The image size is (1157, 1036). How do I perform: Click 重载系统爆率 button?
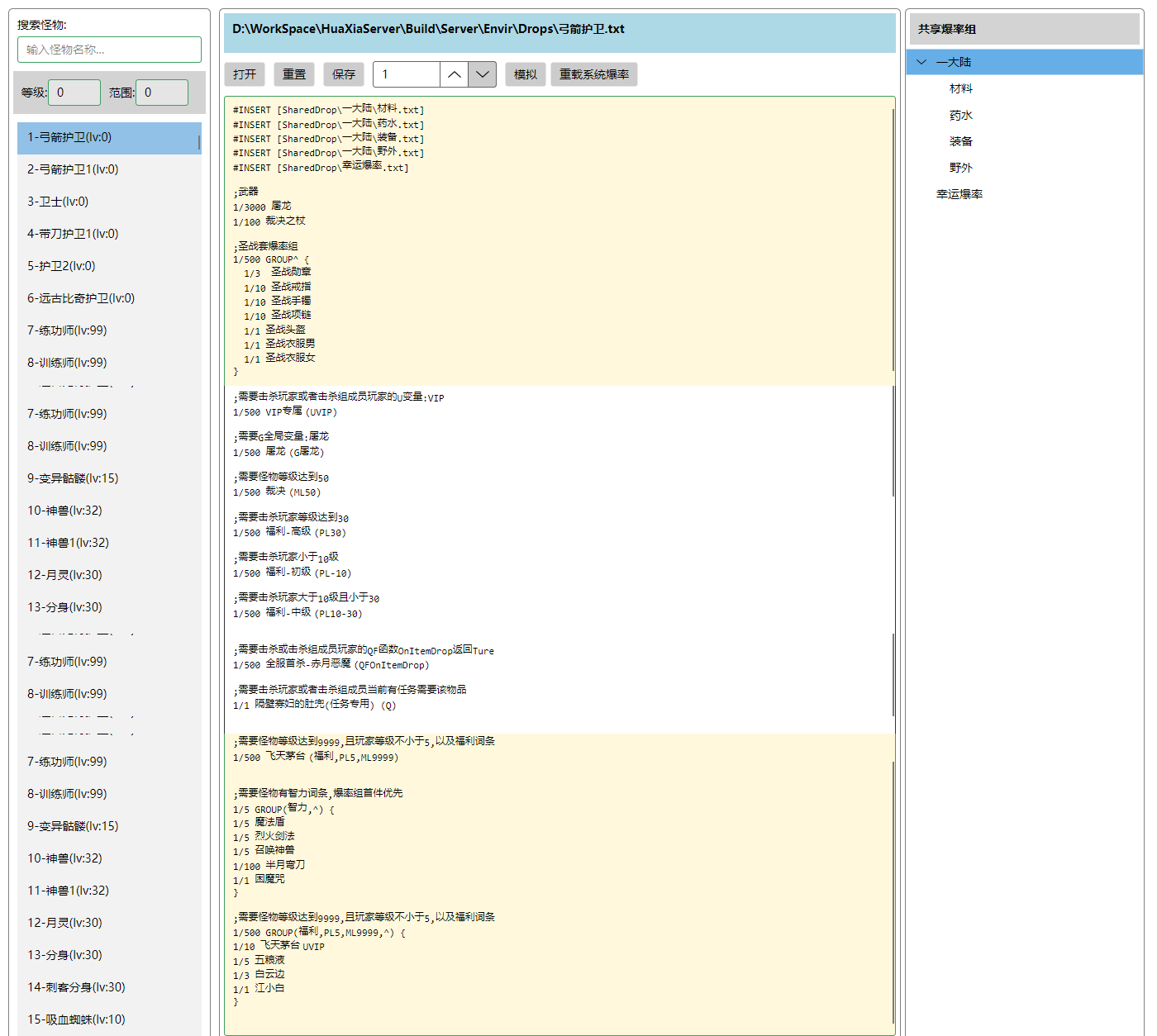[594, 74]
